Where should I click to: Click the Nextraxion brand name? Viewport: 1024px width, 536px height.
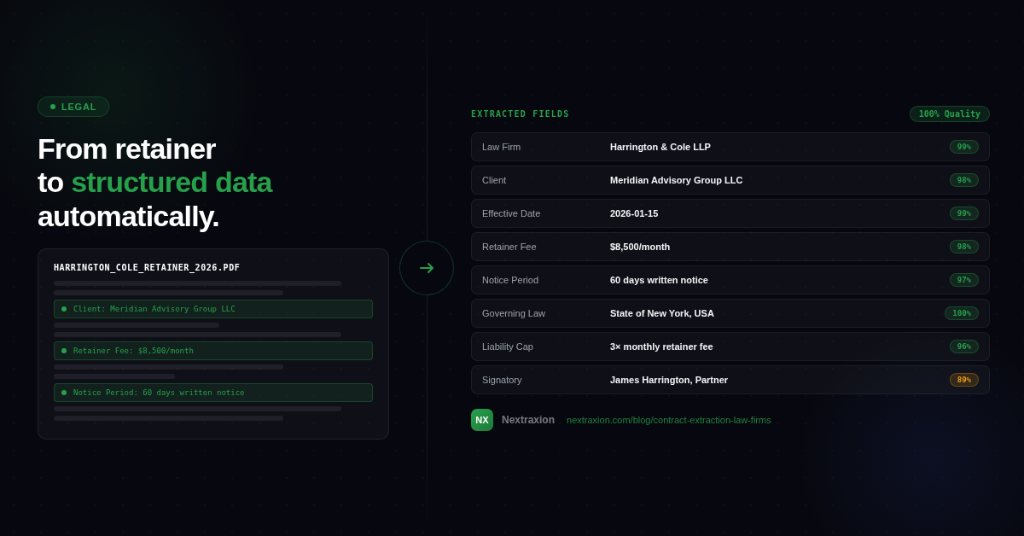[x=528, y=420]
